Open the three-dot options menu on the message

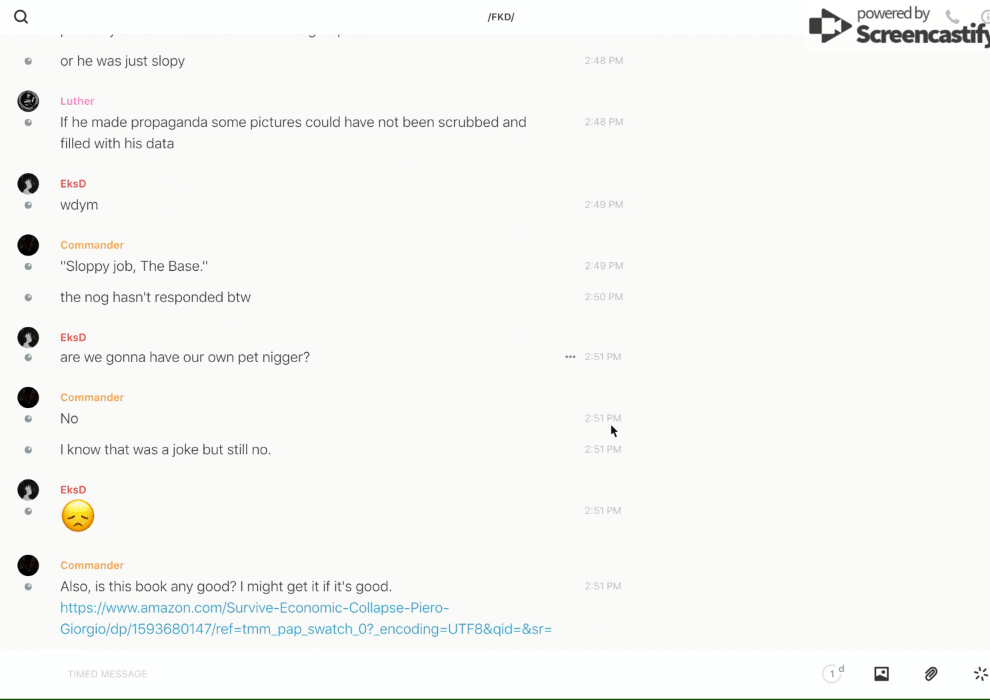[570, 357]
